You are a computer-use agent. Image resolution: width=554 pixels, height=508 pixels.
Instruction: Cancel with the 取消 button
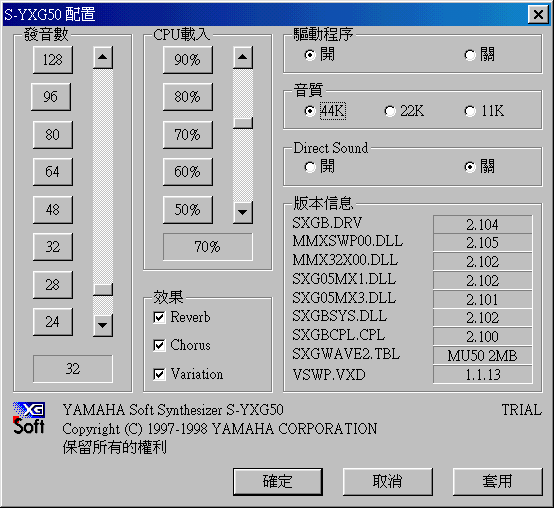point(388,482)
